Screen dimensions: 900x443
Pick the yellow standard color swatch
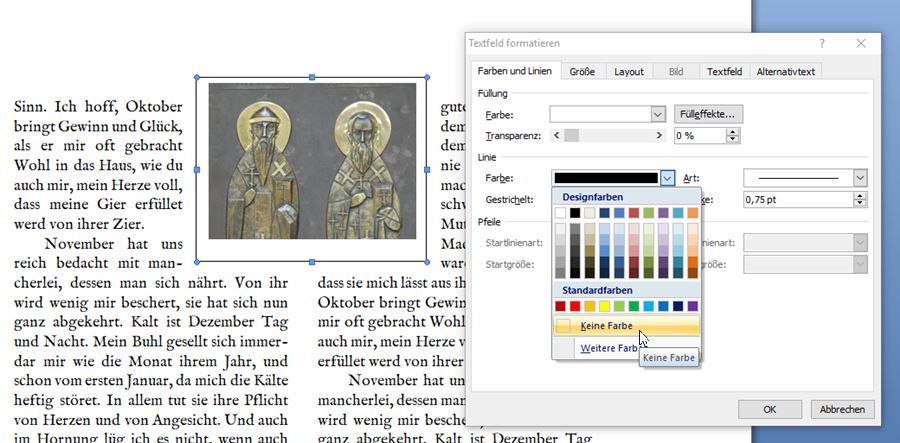[604, 306]
